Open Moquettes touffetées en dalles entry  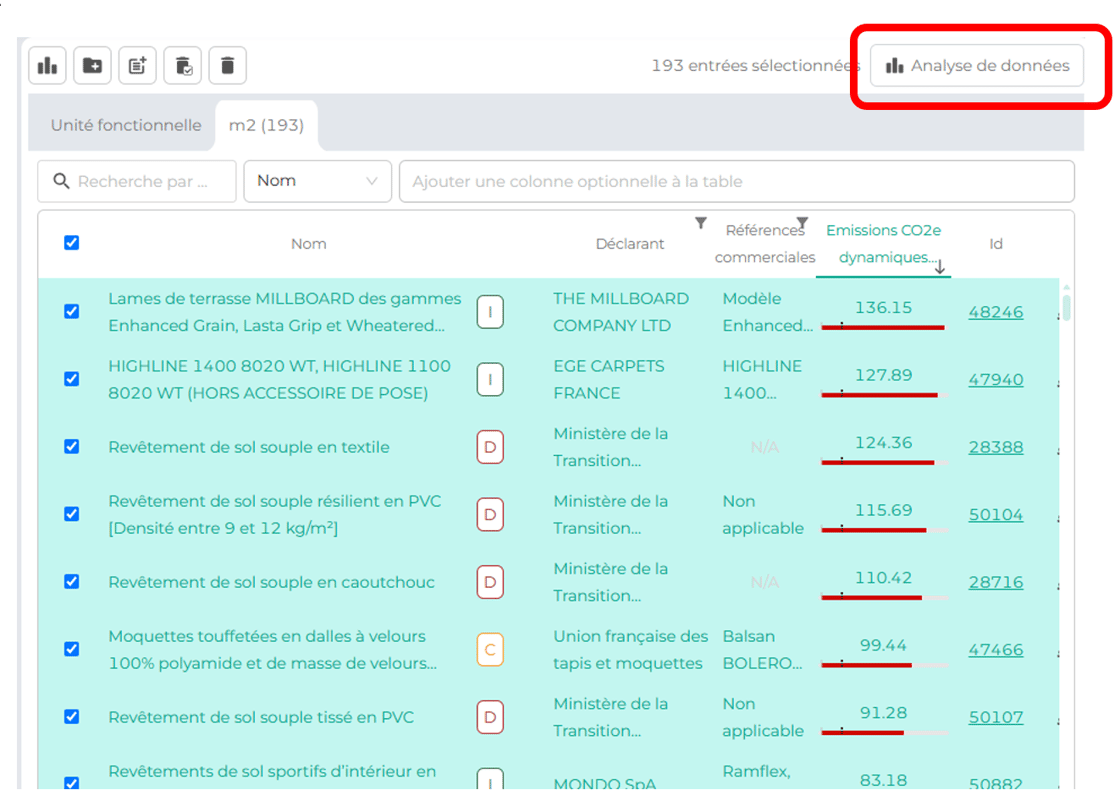click(272, 649)
